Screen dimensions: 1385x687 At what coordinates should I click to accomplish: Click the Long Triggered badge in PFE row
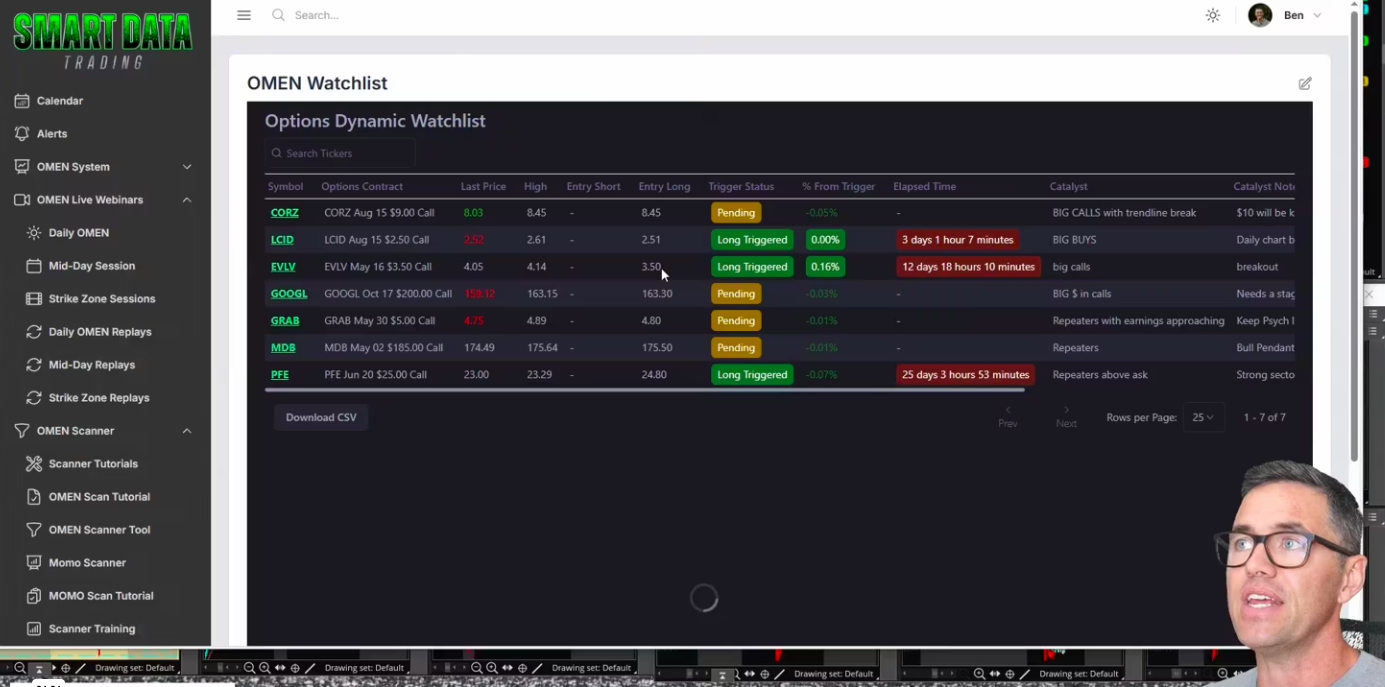752,375
